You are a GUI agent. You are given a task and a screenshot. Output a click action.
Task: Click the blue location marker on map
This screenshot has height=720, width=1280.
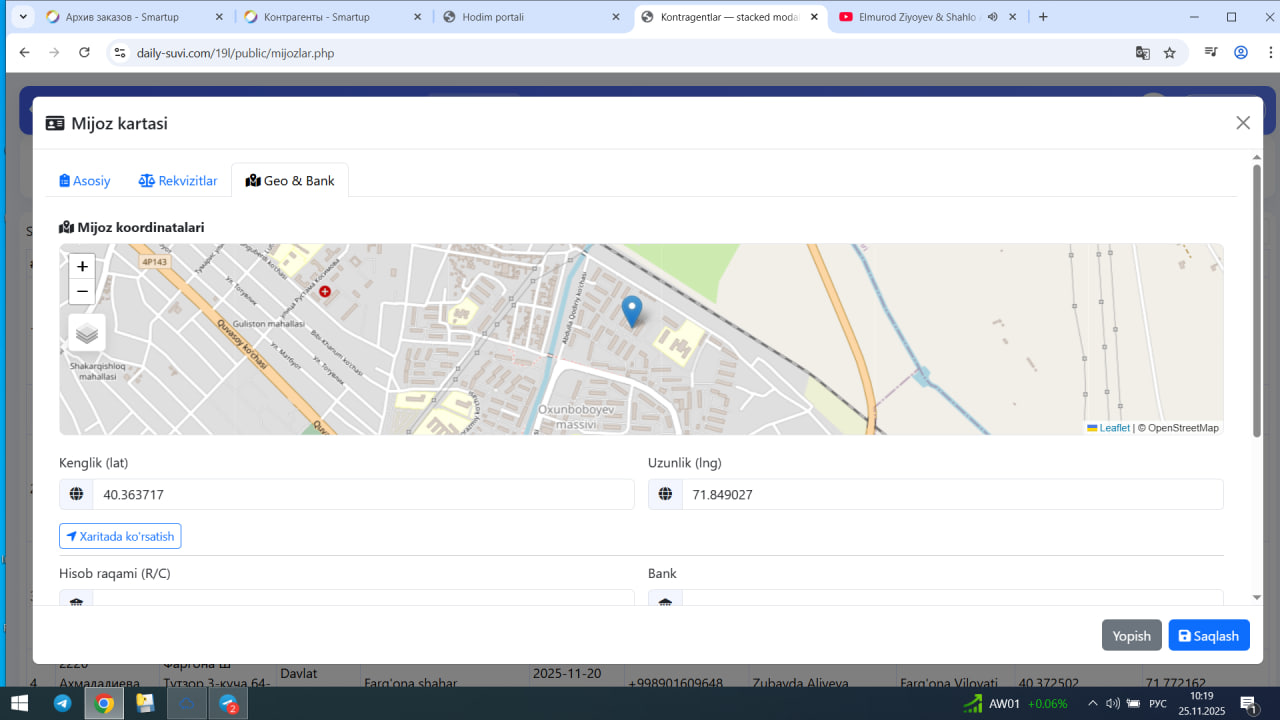631,311
